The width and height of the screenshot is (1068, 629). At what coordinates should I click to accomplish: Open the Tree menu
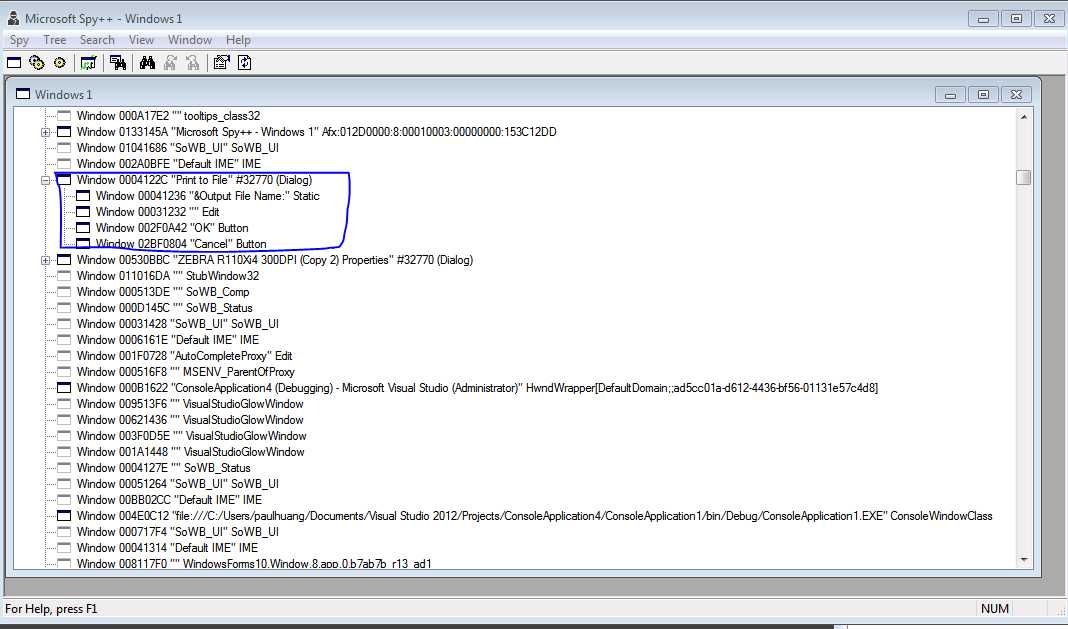tap(54, 40)
